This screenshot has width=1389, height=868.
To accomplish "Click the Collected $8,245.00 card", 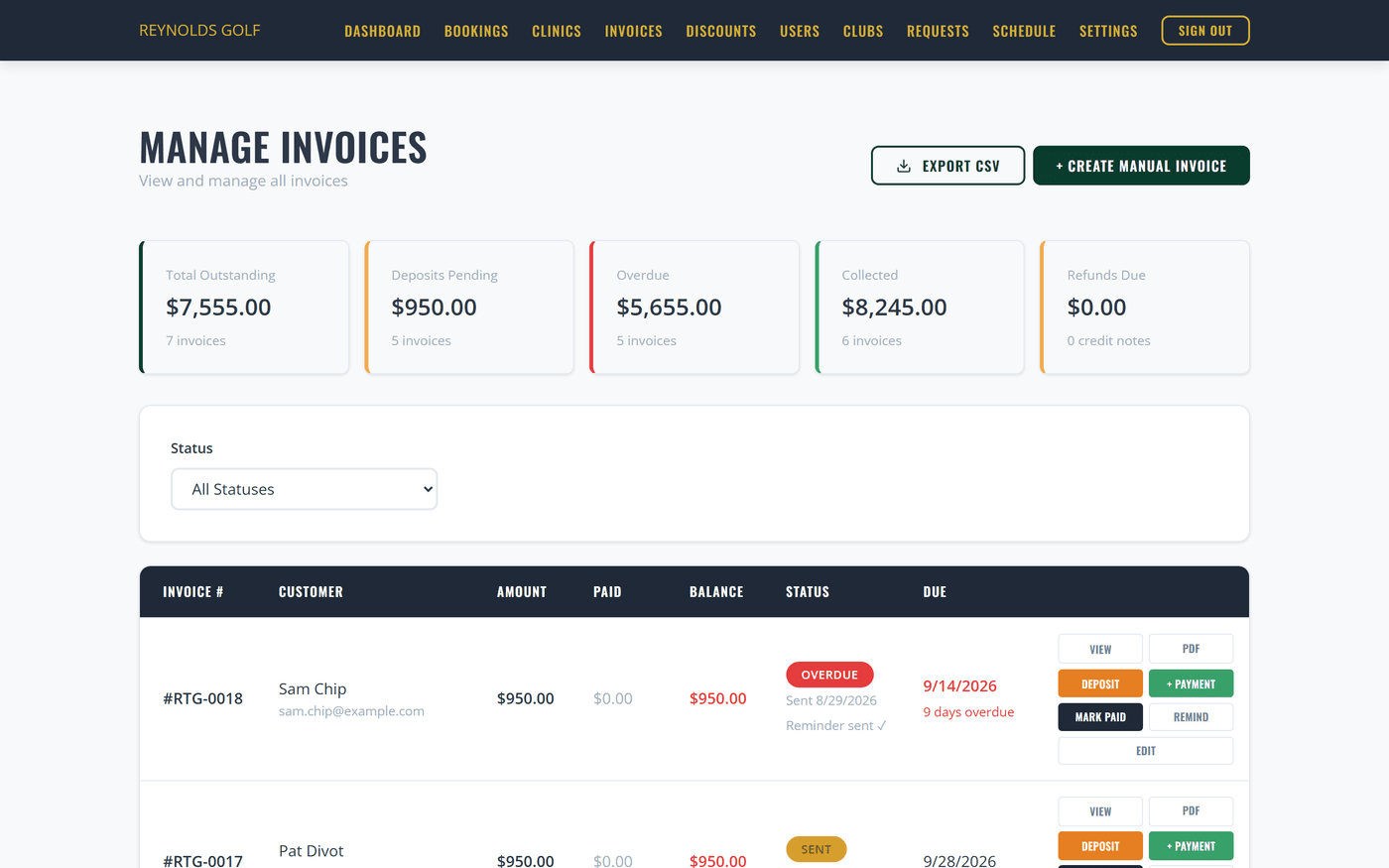I will pyautogui.click(x=920, y=308).
